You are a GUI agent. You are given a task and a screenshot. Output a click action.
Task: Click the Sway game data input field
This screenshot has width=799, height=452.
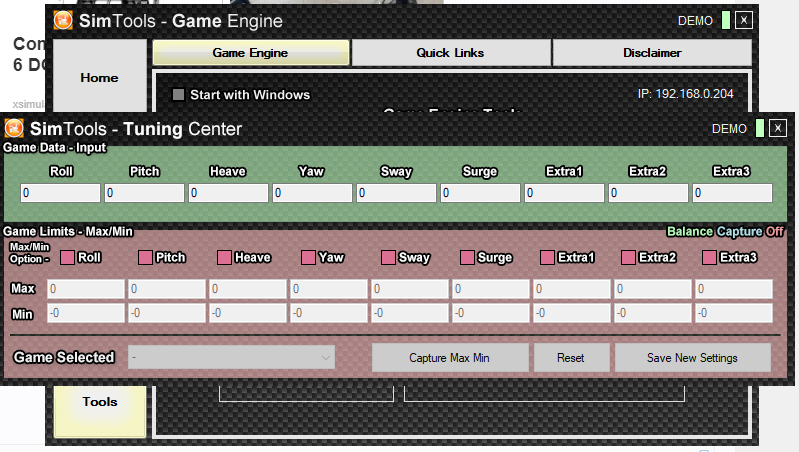(x=396, y=193)
